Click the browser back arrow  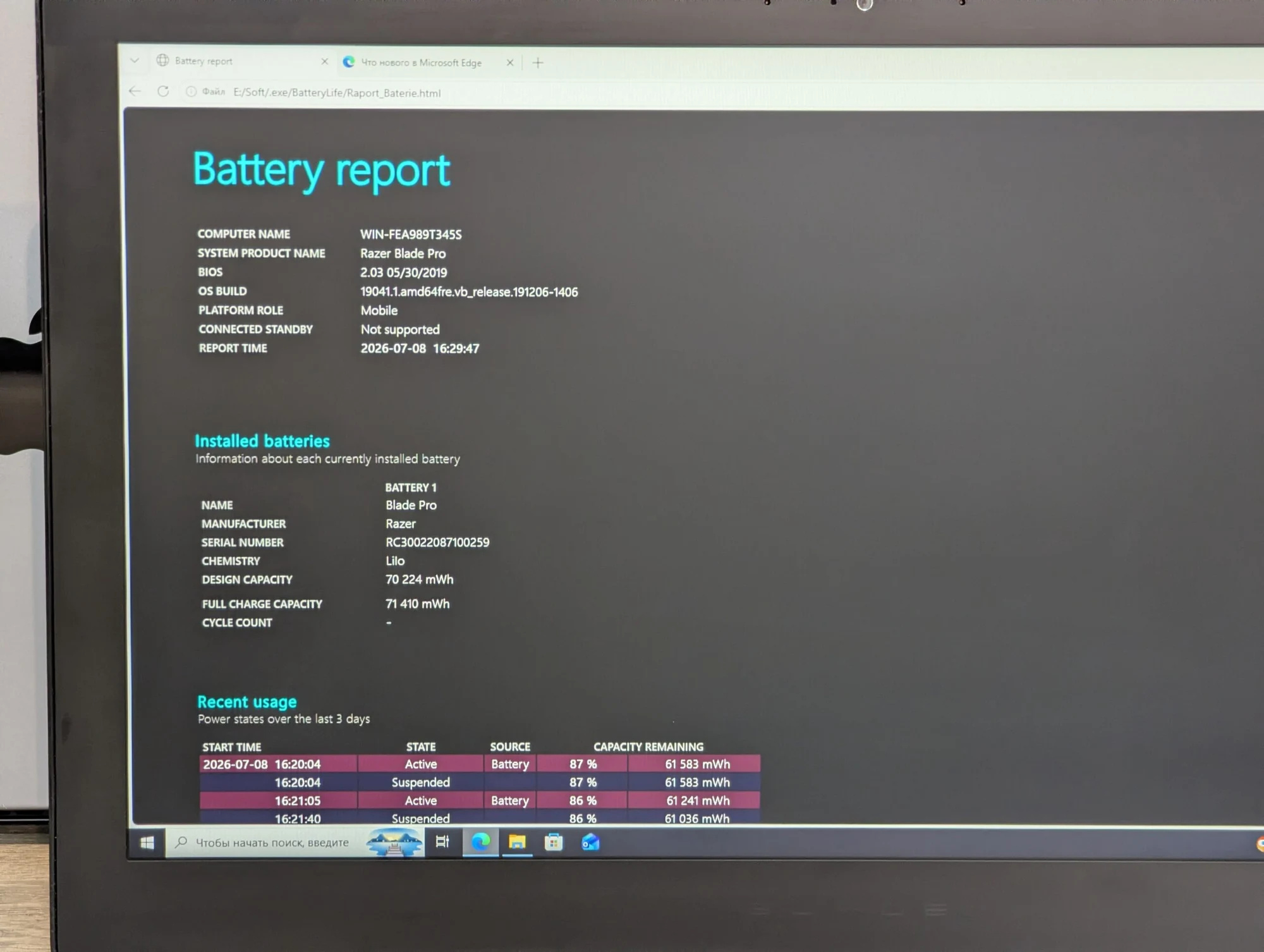coord(135,91)
